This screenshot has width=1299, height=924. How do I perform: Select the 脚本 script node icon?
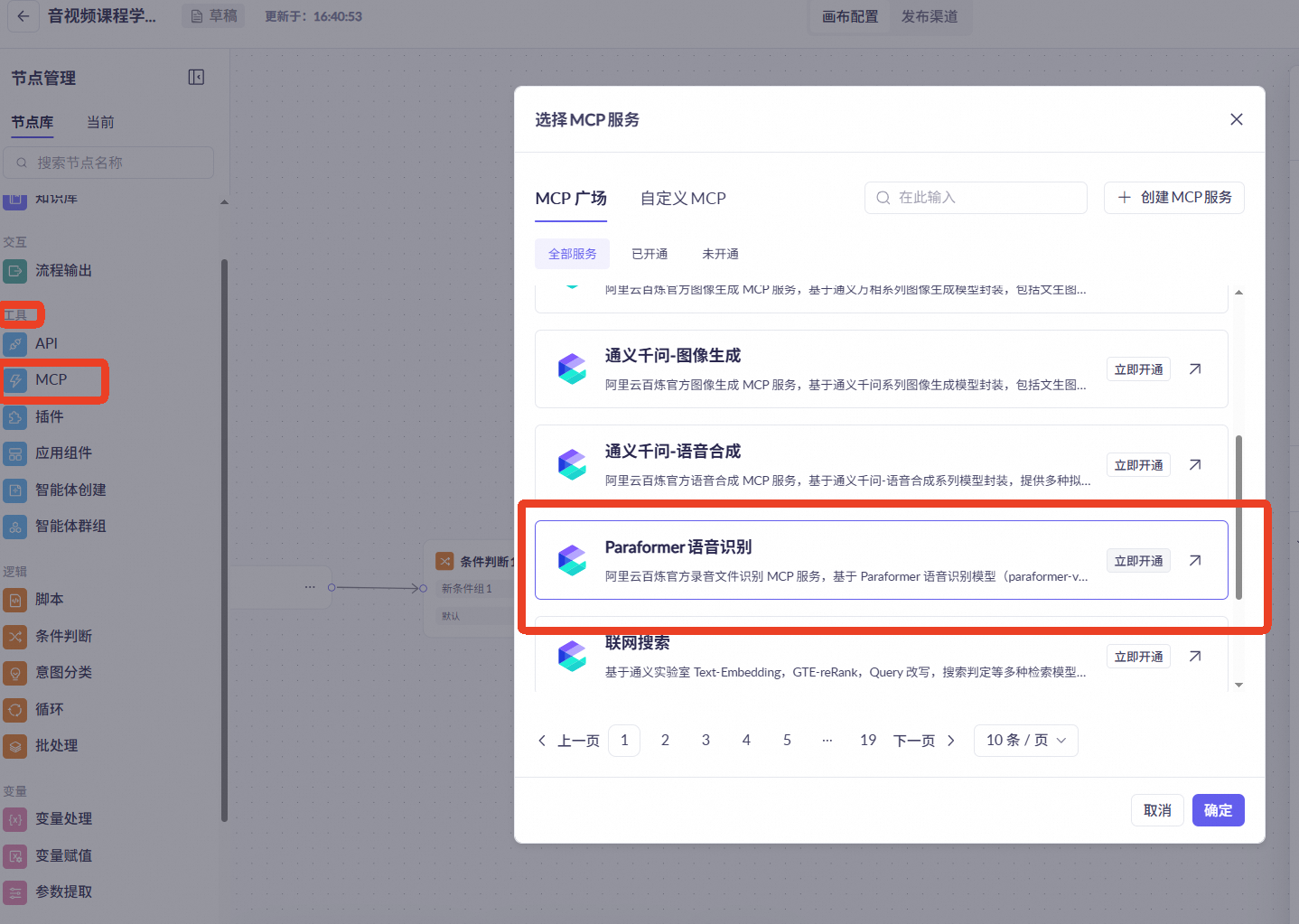coord(15,600)
